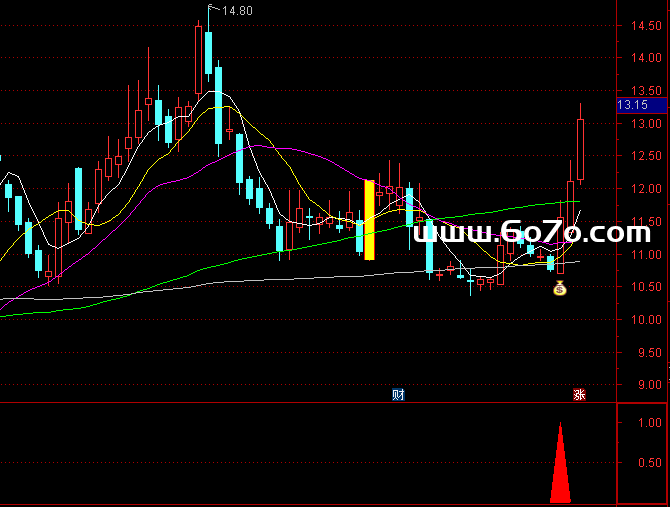Click the 13.15 current price tag
Screen dimensions: 670x507
click(x=633, y=104)
